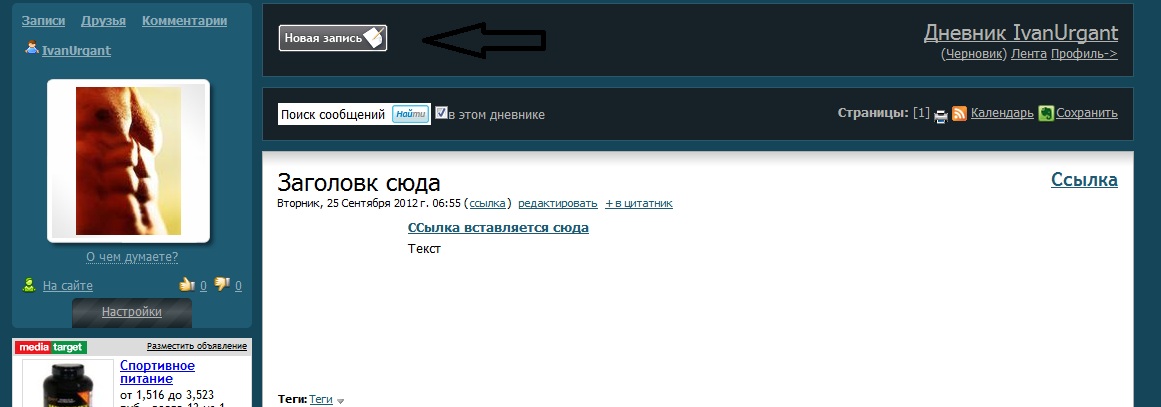Click the thumbs up rating icon
1161x407 pixels.
[x=187, y=284]
